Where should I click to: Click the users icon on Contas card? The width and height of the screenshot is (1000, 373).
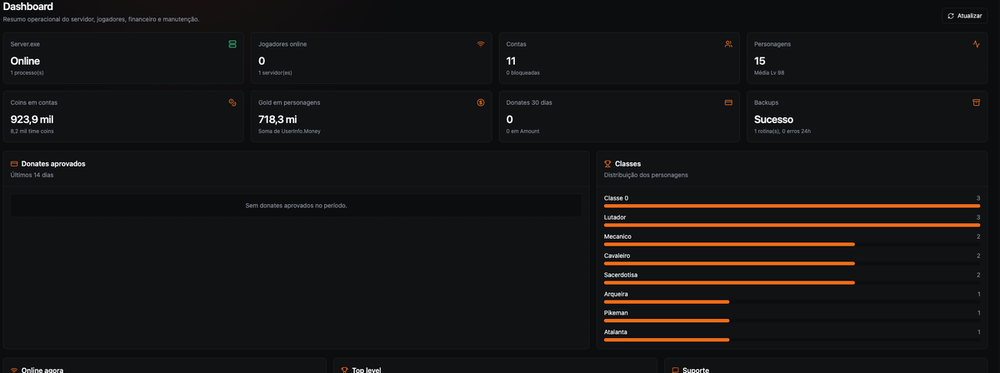[x=728, y=44]
